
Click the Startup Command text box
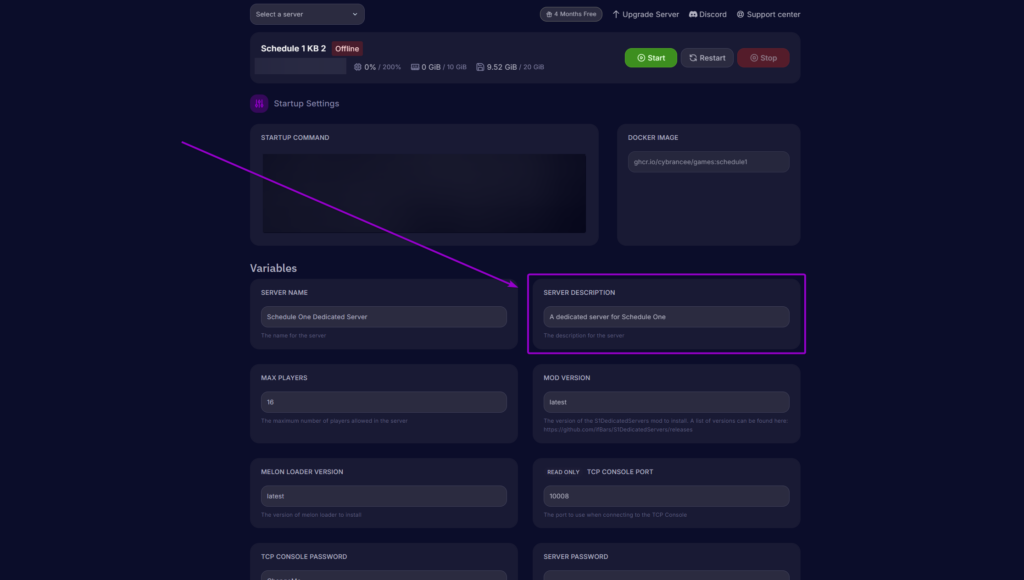pyautogui.click(x=424, y=193)
